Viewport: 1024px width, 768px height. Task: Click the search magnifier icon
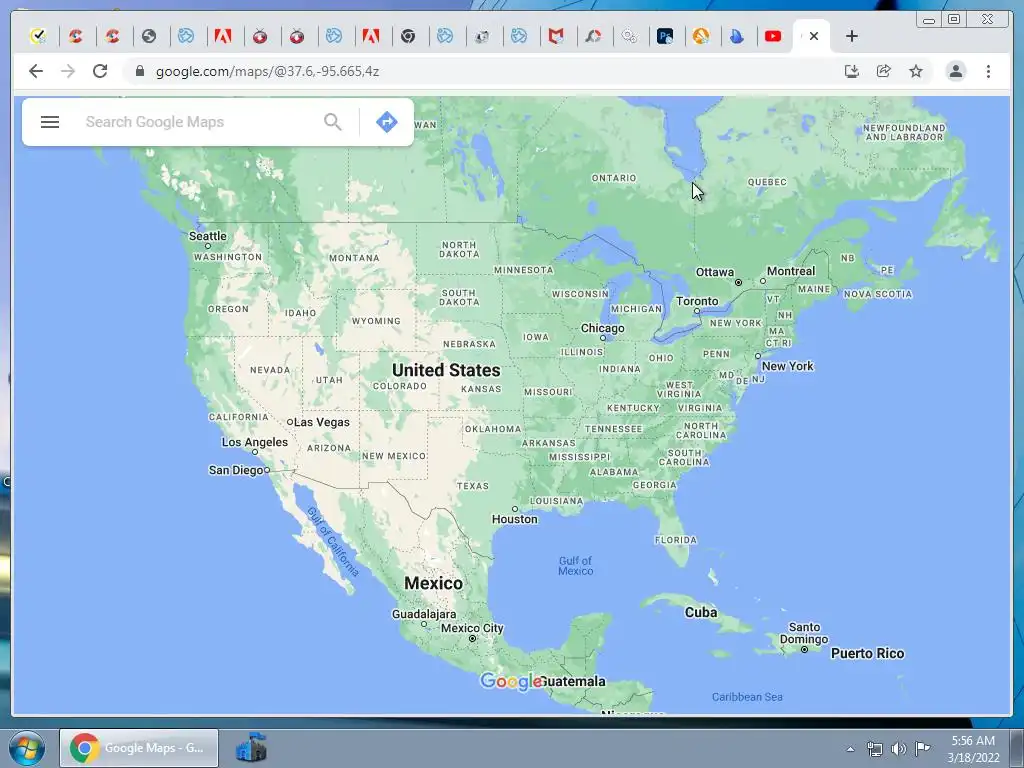pos(332,122)
